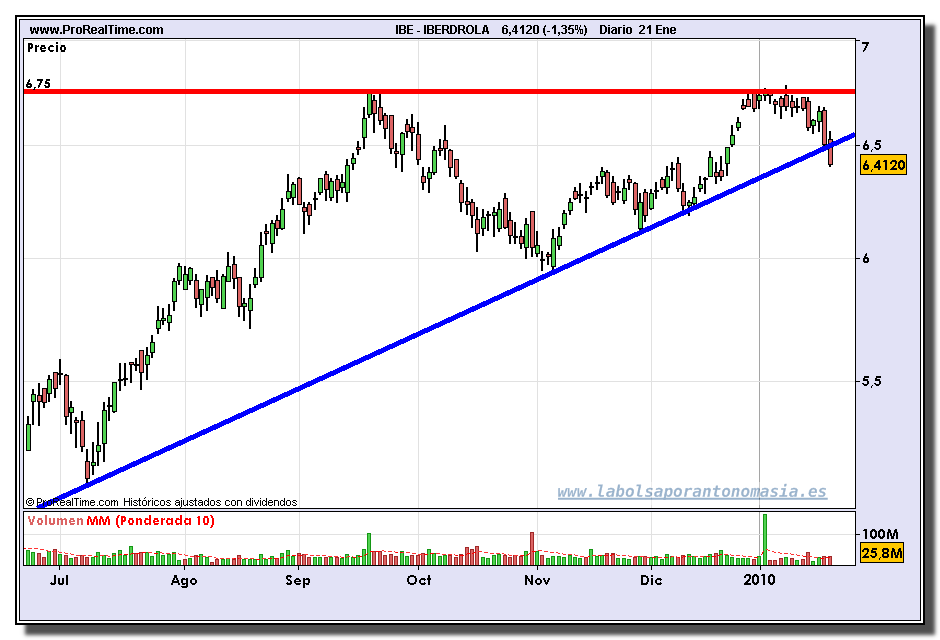Image resolution: width=940 pixels, height=640 pixels.
Task: Click the ProRealTime.com copyright notice
Action: pyautogui.click(x=162, y=502)
